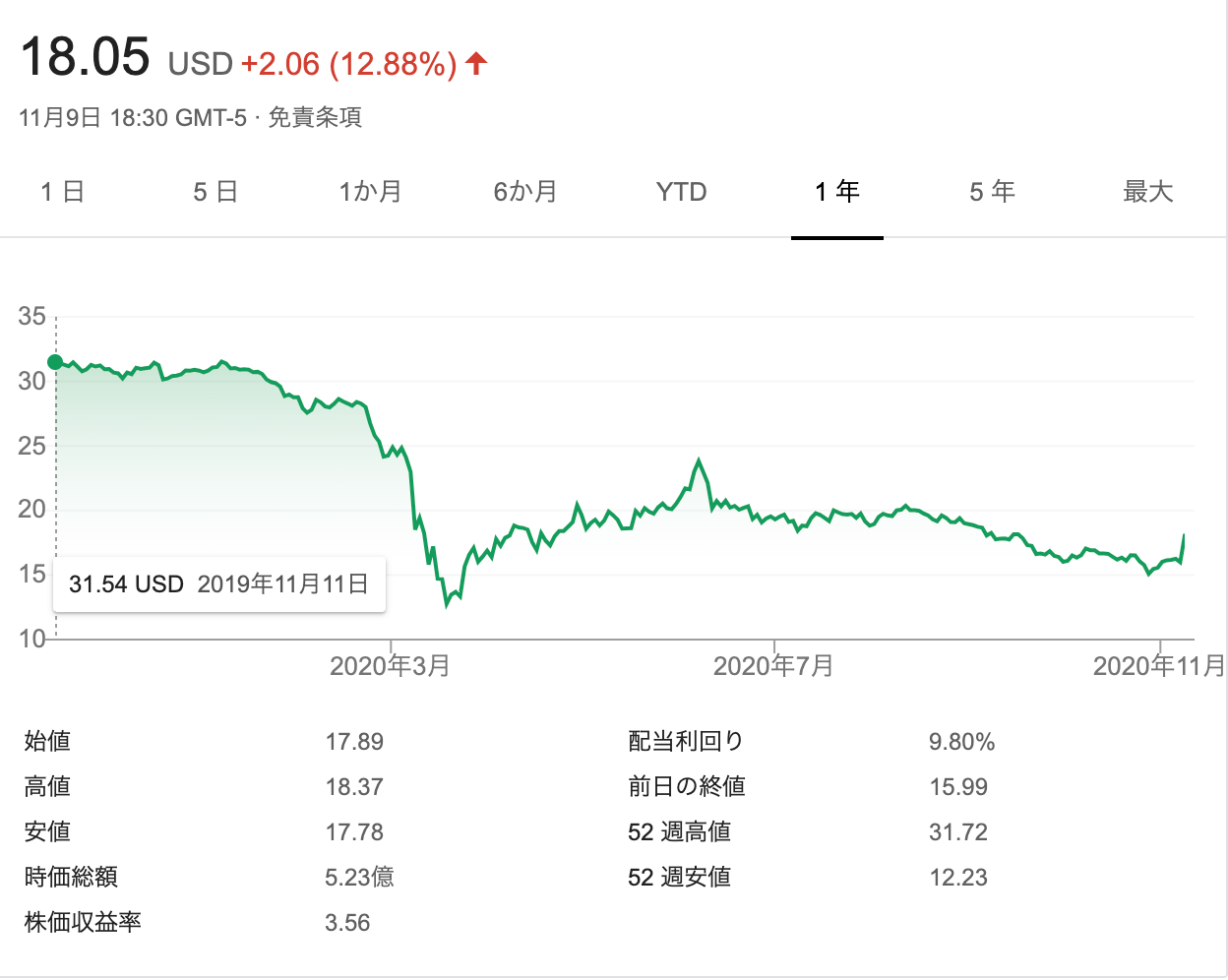This screenshot has width=1228, height=980.
Task: Click the 配当利回り value 9.80%
Action: [961, 742]
